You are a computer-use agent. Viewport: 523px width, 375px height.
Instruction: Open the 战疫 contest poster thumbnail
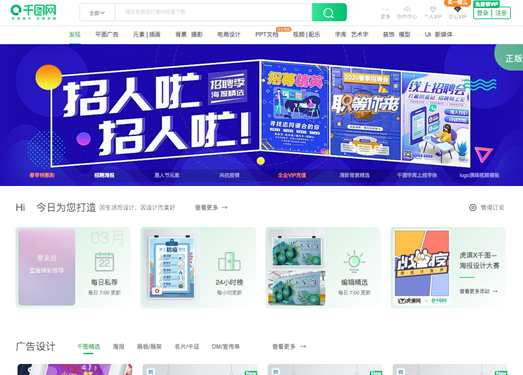(x=422, y=267)
